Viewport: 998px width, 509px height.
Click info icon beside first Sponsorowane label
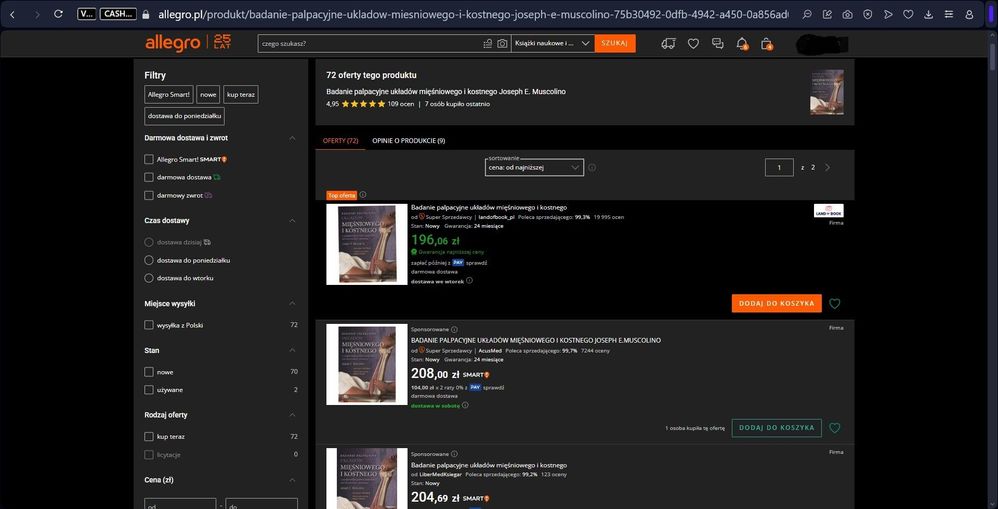tap(454, 329)
